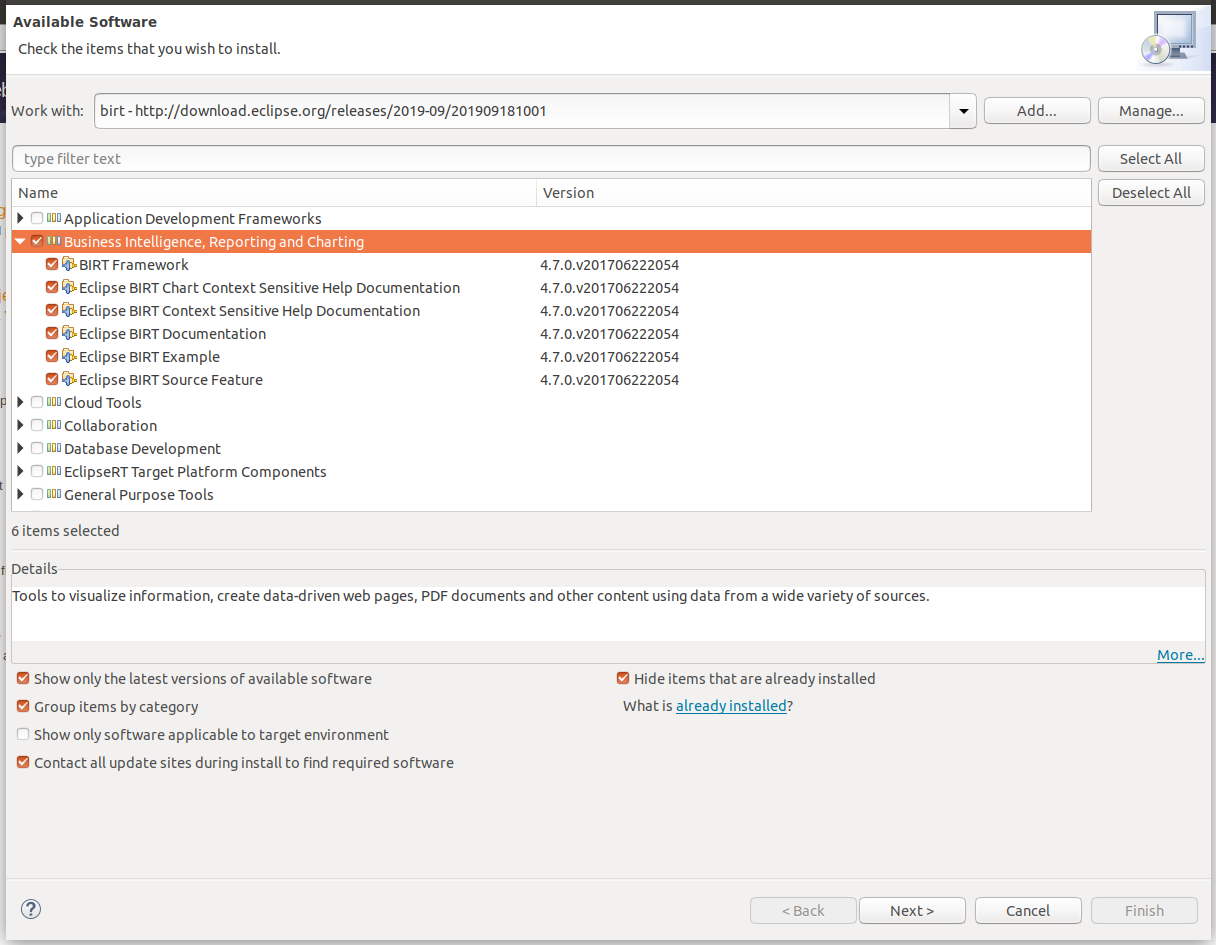This screenshot has width=1216, height=945.
Task: Check the Collaboration category checkbox
Action: click(37, 425)
